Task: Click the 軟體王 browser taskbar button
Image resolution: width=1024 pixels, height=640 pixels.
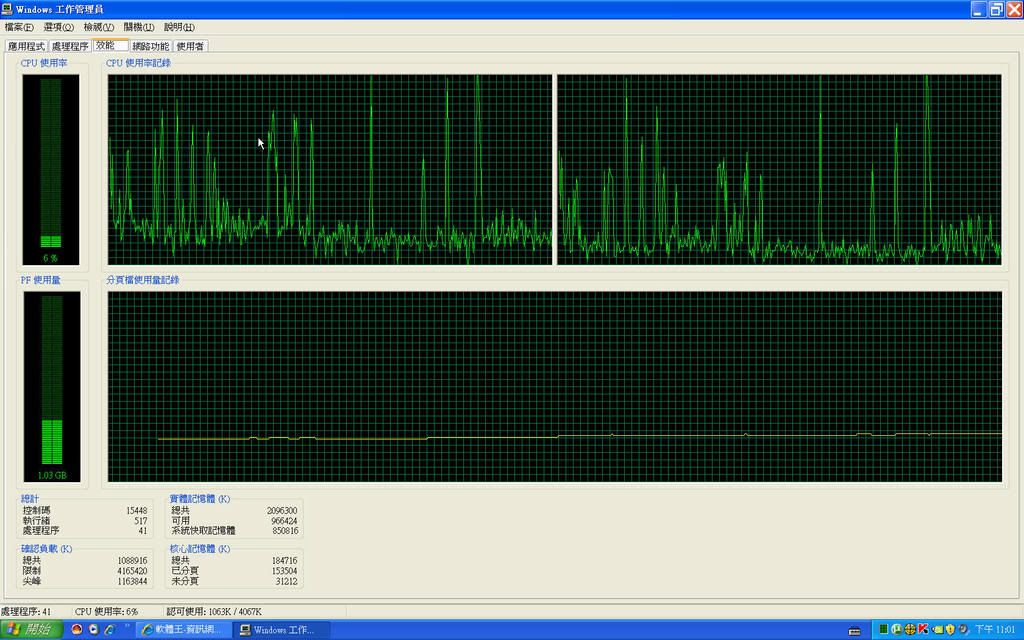Action: 183,629
